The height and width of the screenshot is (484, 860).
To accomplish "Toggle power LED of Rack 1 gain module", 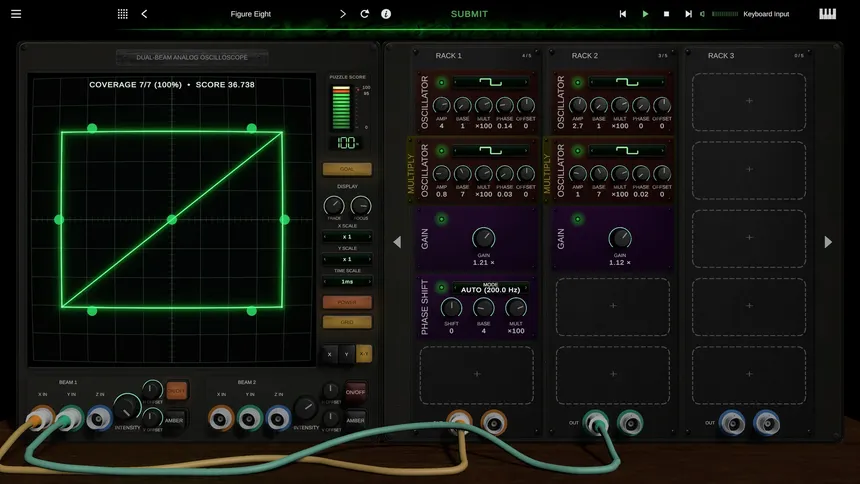I will [442, 220].
